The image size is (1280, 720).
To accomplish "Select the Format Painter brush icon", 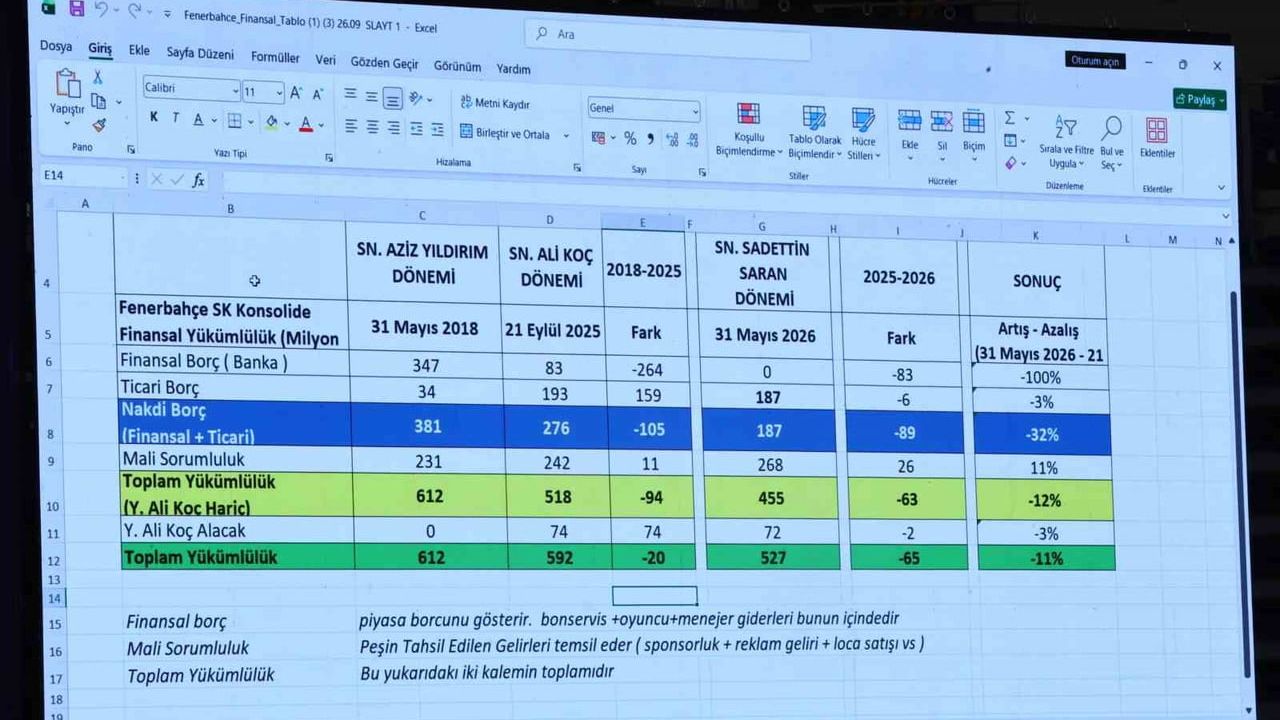I will click(x=98, y=125).
